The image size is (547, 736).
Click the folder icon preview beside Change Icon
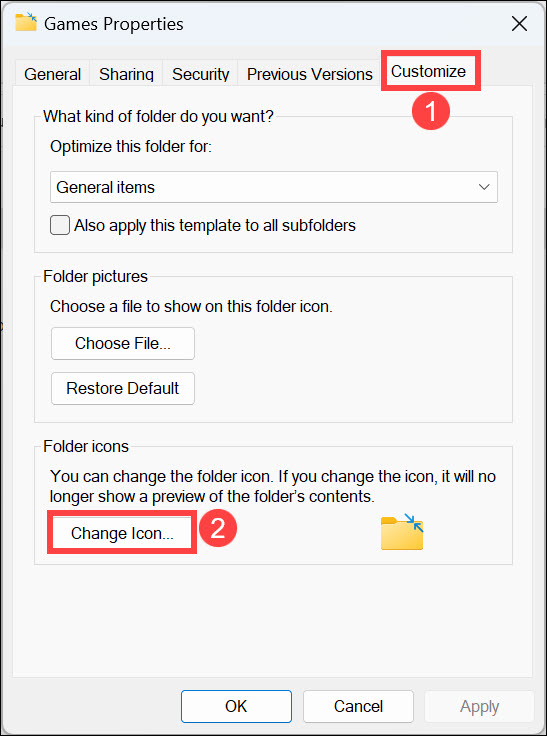pos(402,531)
